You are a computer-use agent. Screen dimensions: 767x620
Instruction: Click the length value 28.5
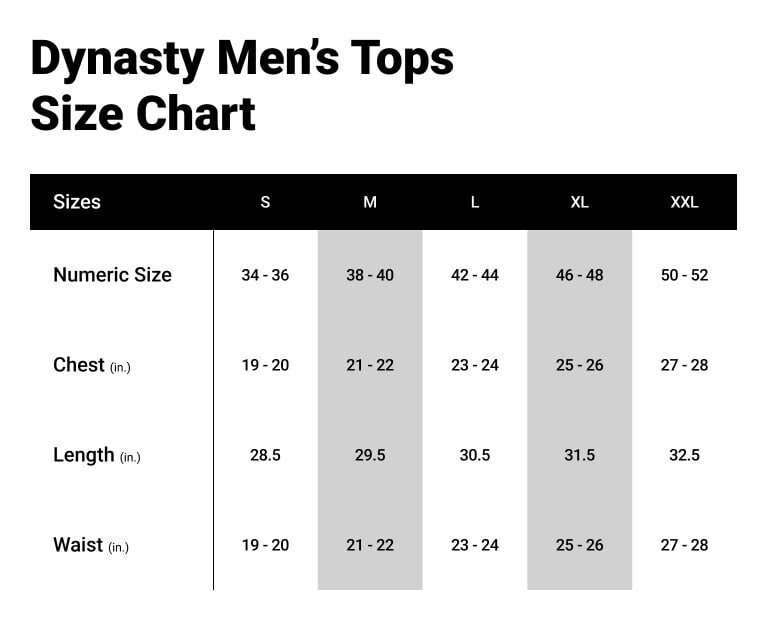point(265,455)
